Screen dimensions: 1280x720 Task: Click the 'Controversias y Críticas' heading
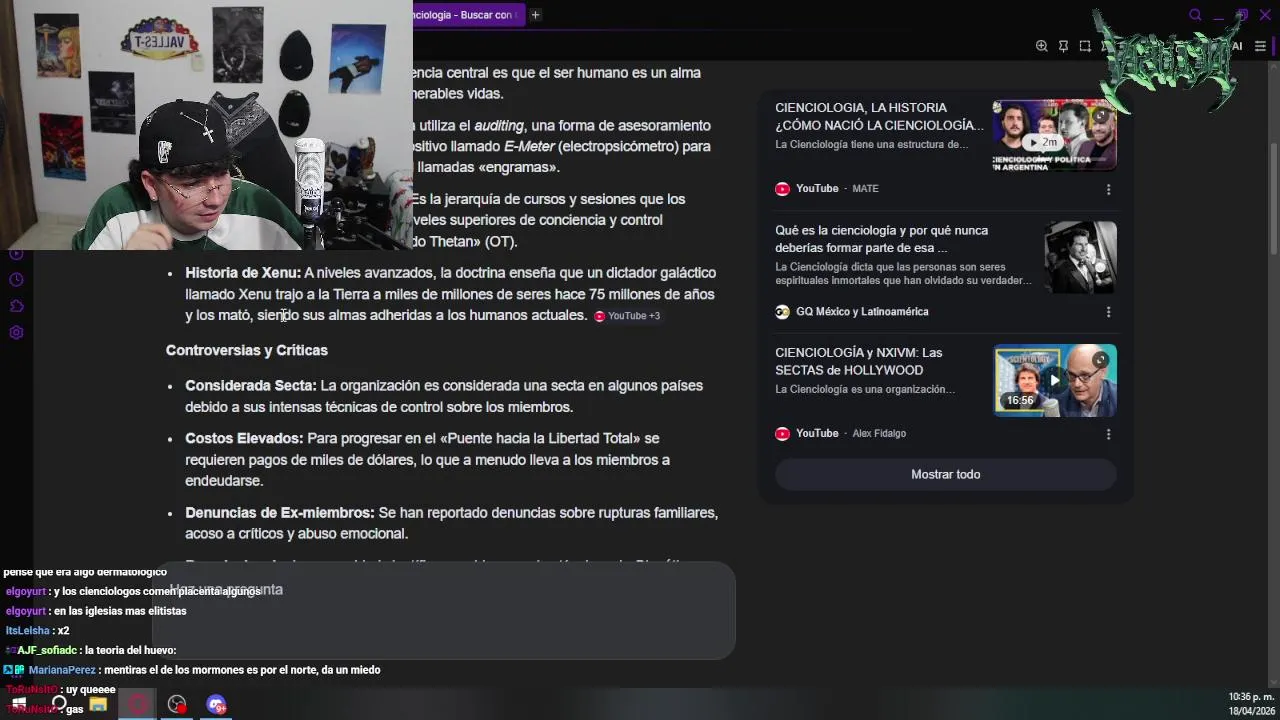[x=247, y=350]
